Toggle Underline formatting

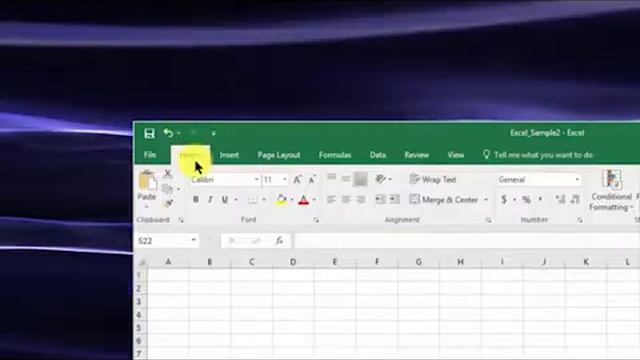coord(224,200)
